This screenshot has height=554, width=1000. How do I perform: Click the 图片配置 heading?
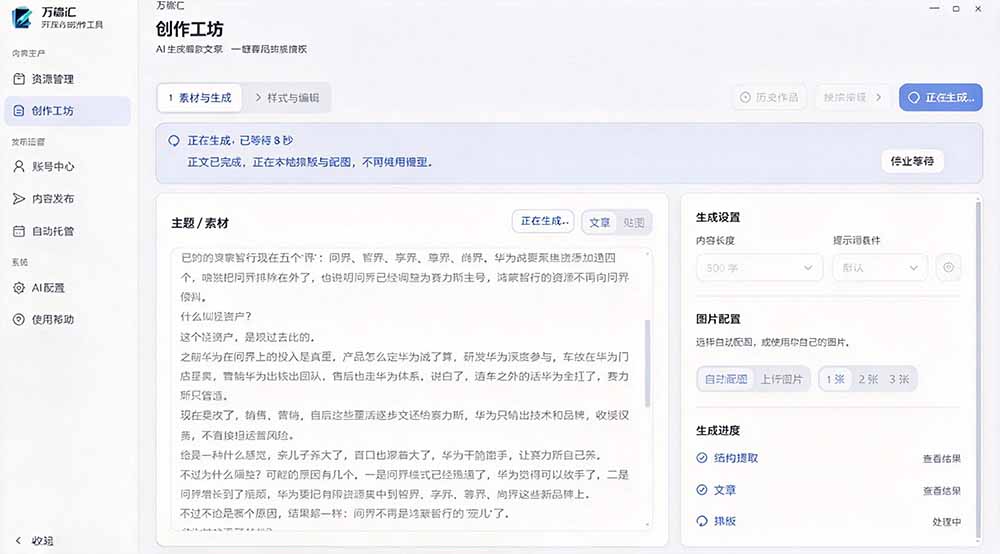[x=718, y=319]
